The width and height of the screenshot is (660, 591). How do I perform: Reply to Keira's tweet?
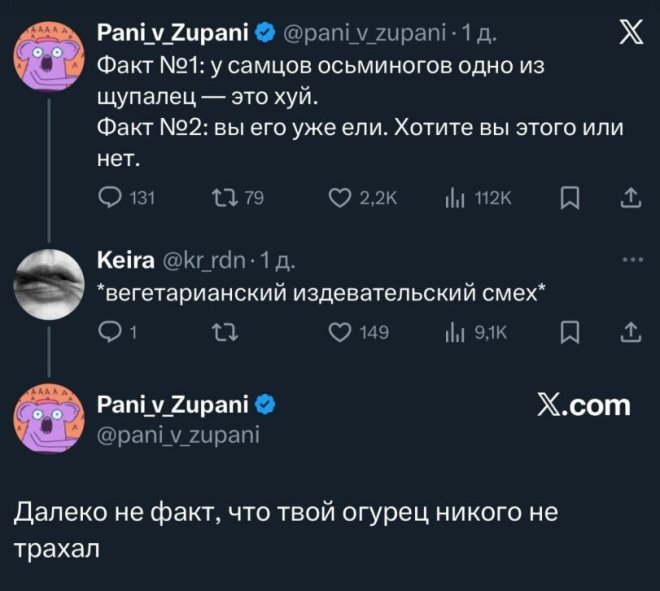[108, 333]
